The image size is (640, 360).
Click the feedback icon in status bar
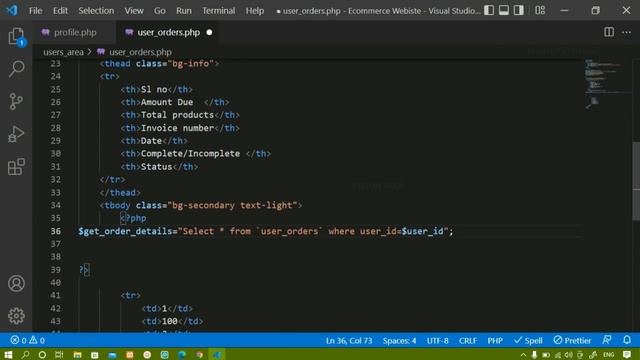pos(607,340)
